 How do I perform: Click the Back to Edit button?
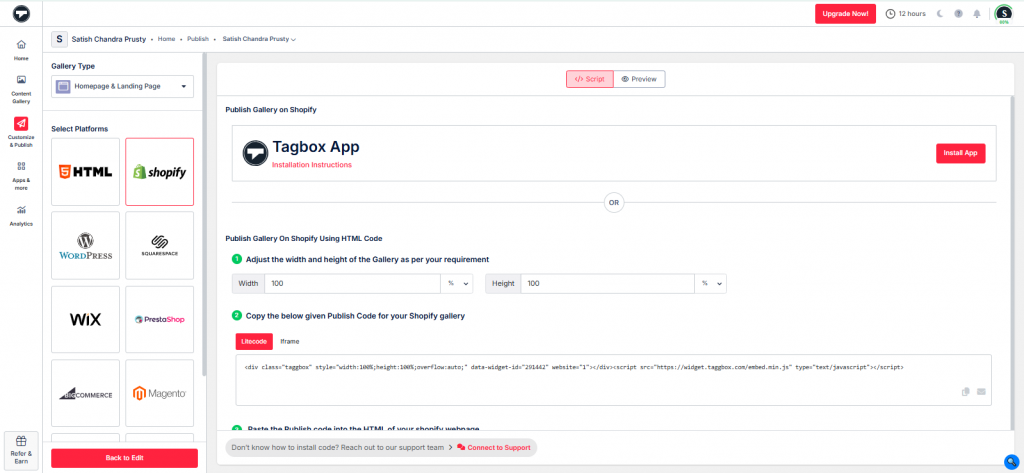[x=124, y=458]
